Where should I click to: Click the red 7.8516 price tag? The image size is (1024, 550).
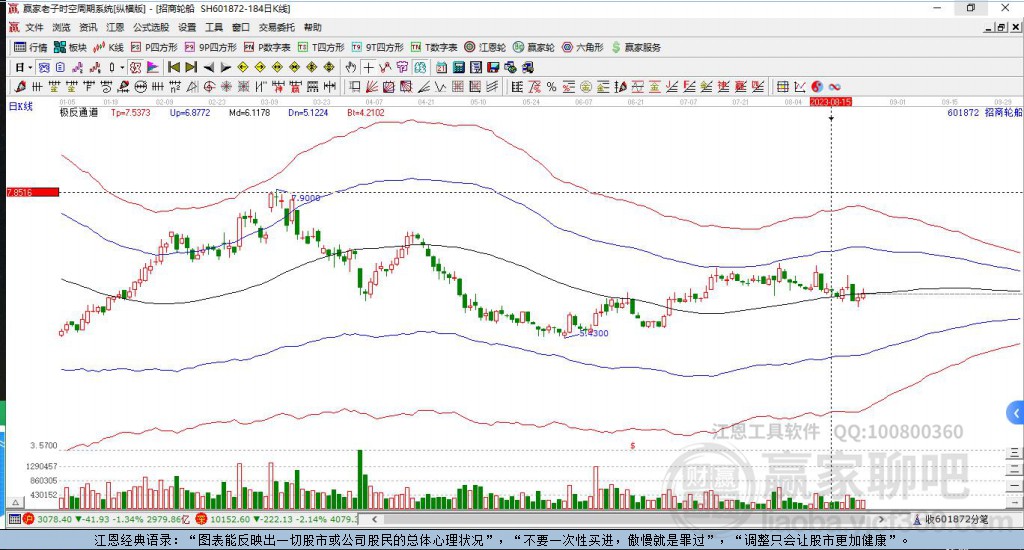tap(33, 192)
